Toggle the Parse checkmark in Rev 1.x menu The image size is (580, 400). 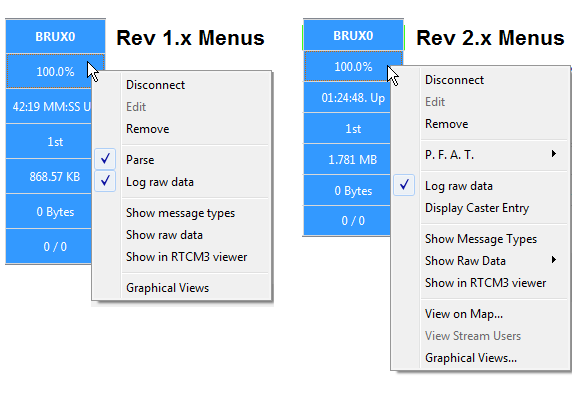click(105, 159)
